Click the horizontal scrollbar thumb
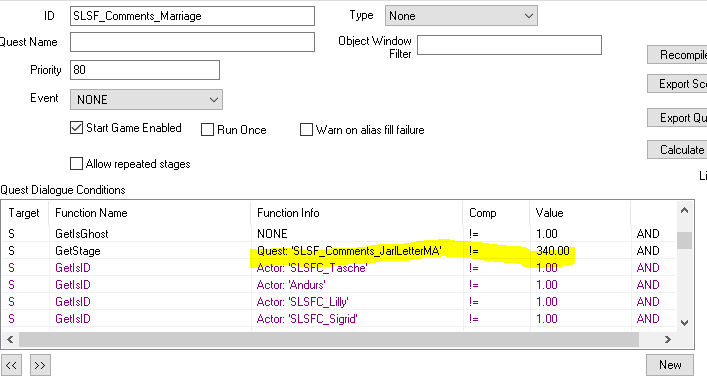This screenshot has height=383, width=707. 329,339
